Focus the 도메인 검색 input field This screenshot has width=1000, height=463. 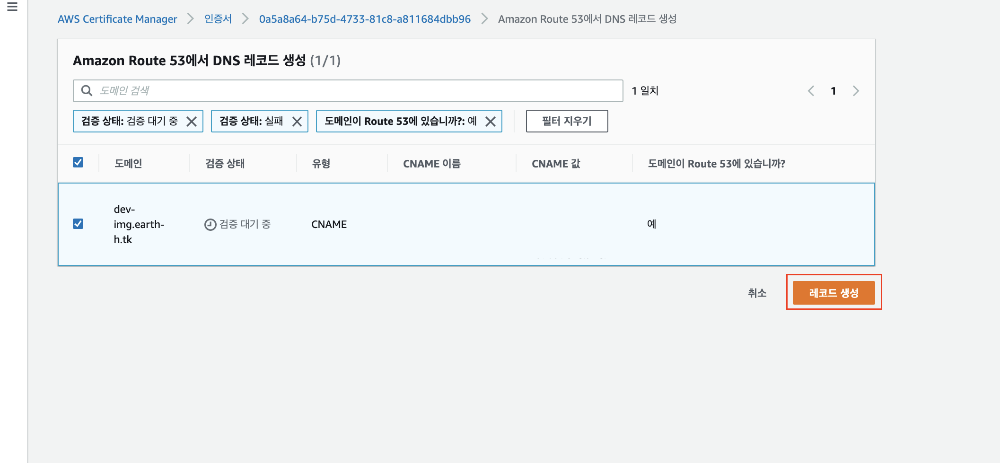pyautogui.click(x=348, y=91)
